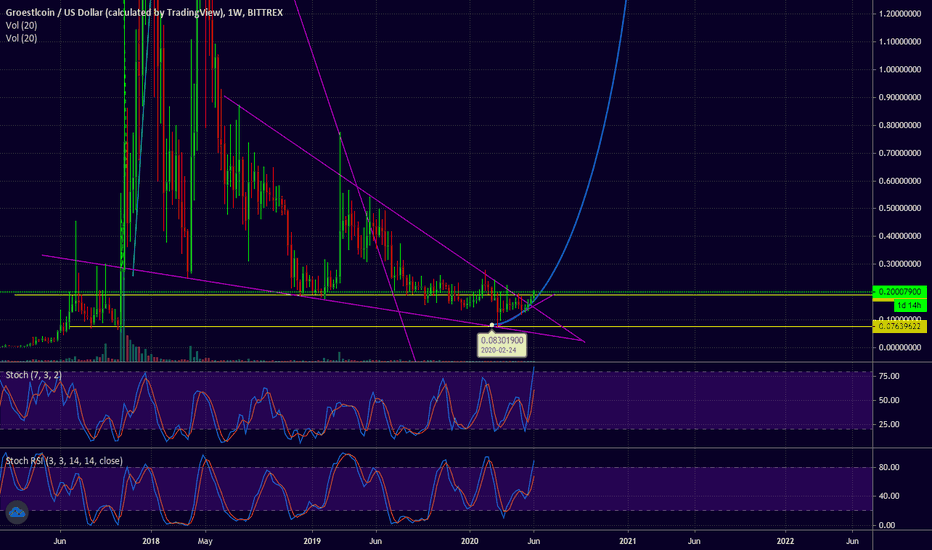This screenshot has height=550, width=932.
Task: Click the 0.30000000 price axis value
Action: [x=900, y=264]
